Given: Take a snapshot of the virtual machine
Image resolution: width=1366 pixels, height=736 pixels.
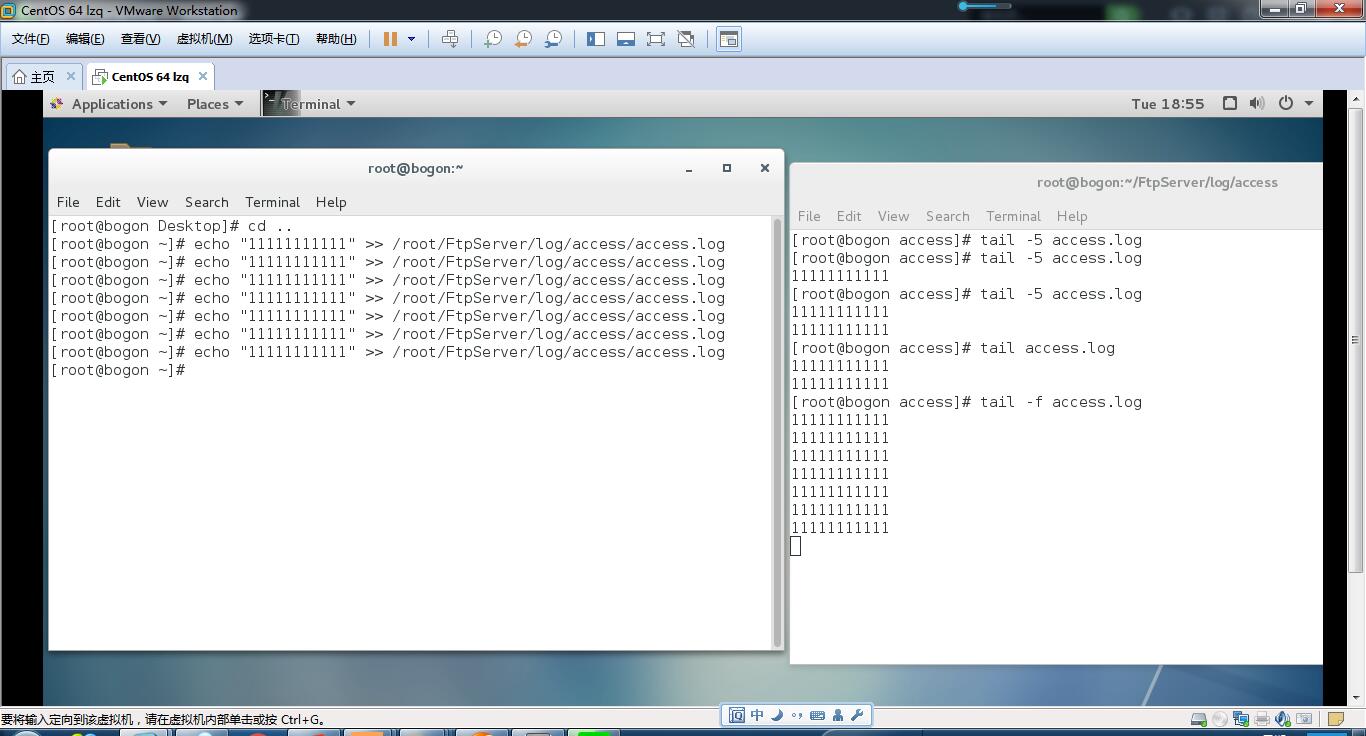Looking at the screenshot, I should pyautogui.click(x=492, y=39).
